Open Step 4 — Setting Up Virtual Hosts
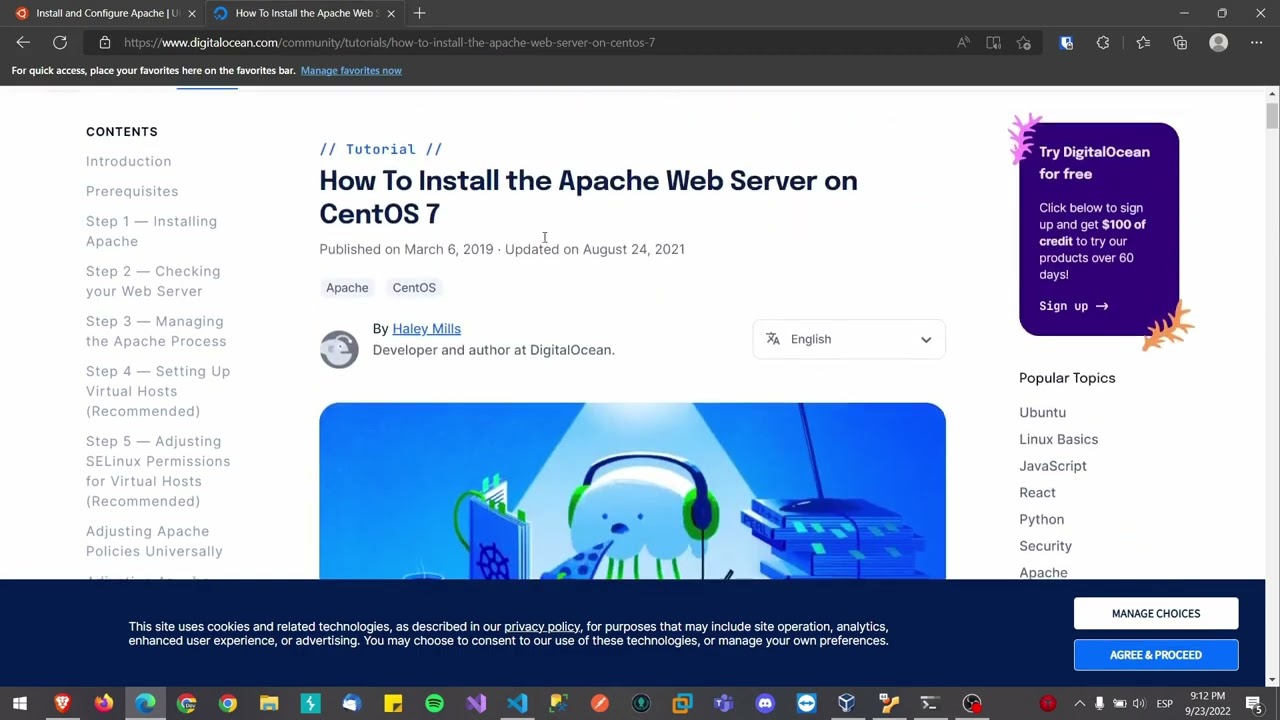 point(158,391)
